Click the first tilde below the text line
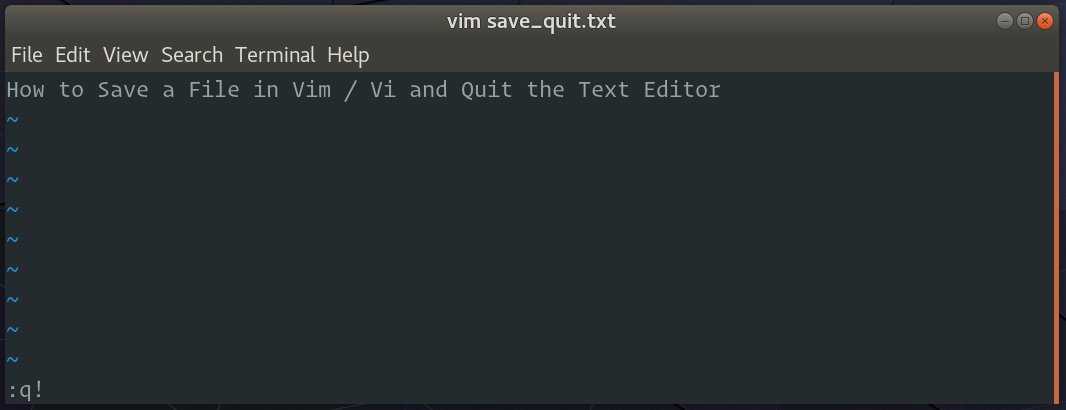The image size is (1066, 410). pyautogui.click(x=12, y=120)
